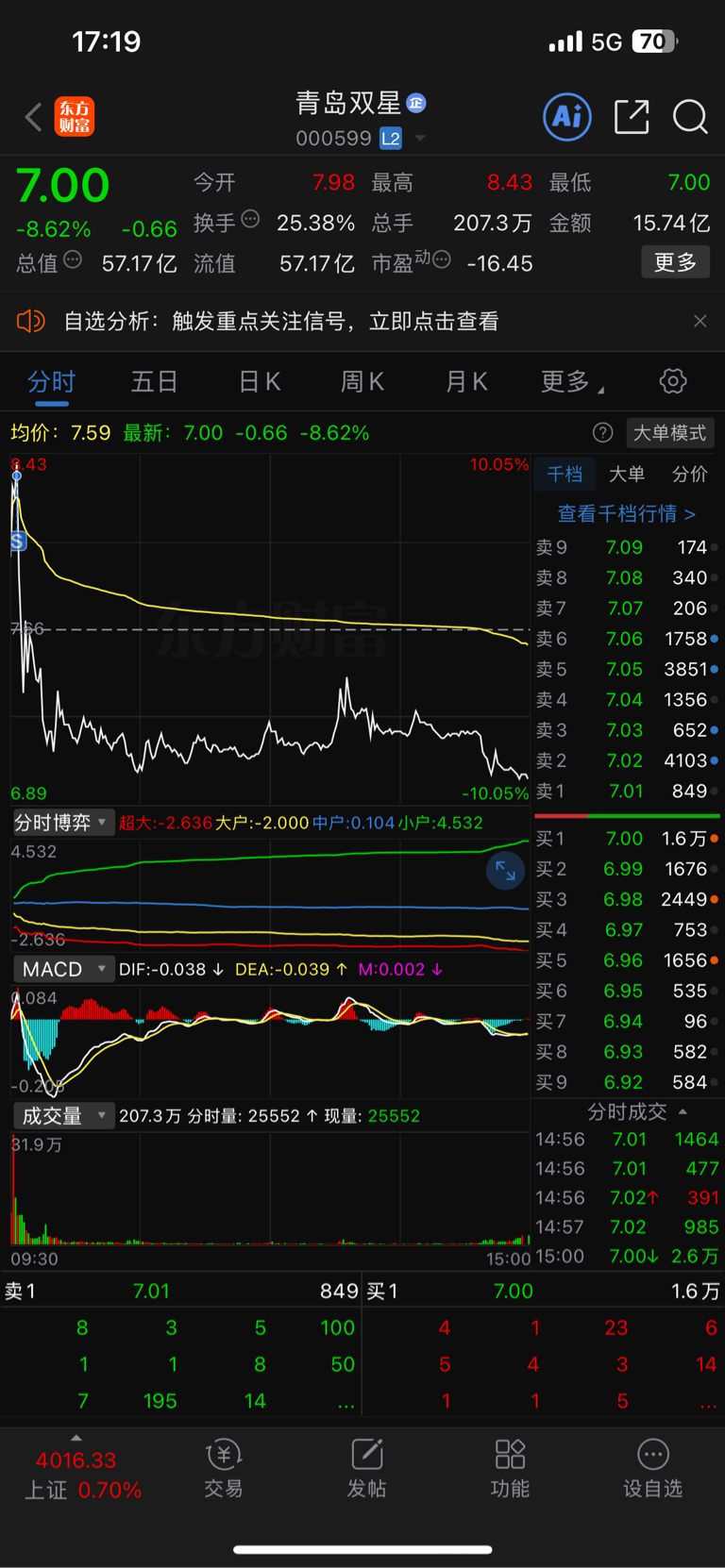Tap the 卖1 queue bottom row header
725x1568 pixels.
pyautogui.click(x=181, y=1291)
